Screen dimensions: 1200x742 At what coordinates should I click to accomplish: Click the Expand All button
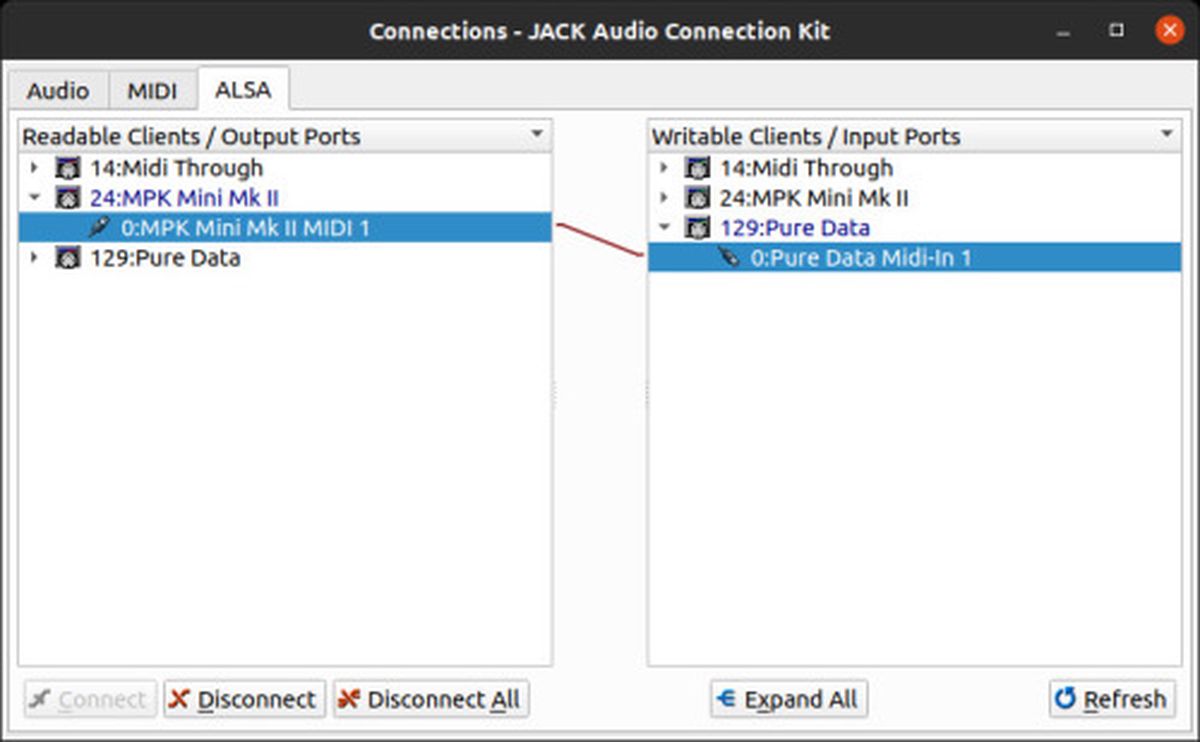point(789,699)
